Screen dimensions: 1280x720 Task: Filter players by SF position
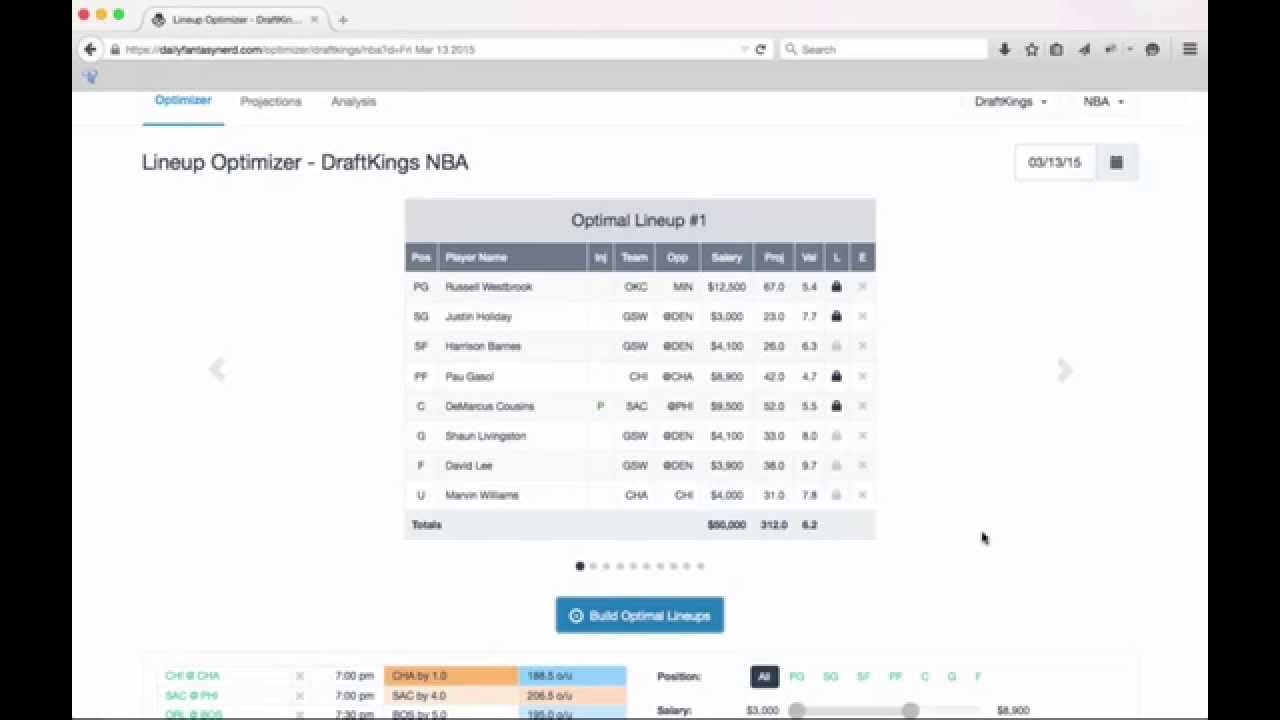(x=863, y=677)
